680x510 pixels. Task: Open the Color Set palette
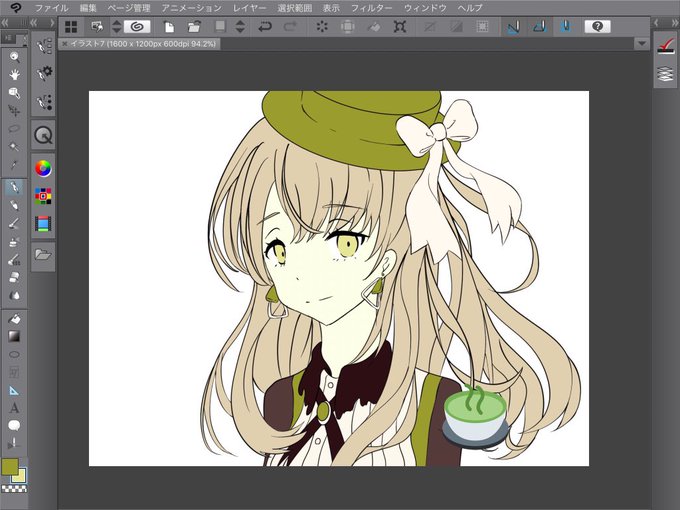43,196
